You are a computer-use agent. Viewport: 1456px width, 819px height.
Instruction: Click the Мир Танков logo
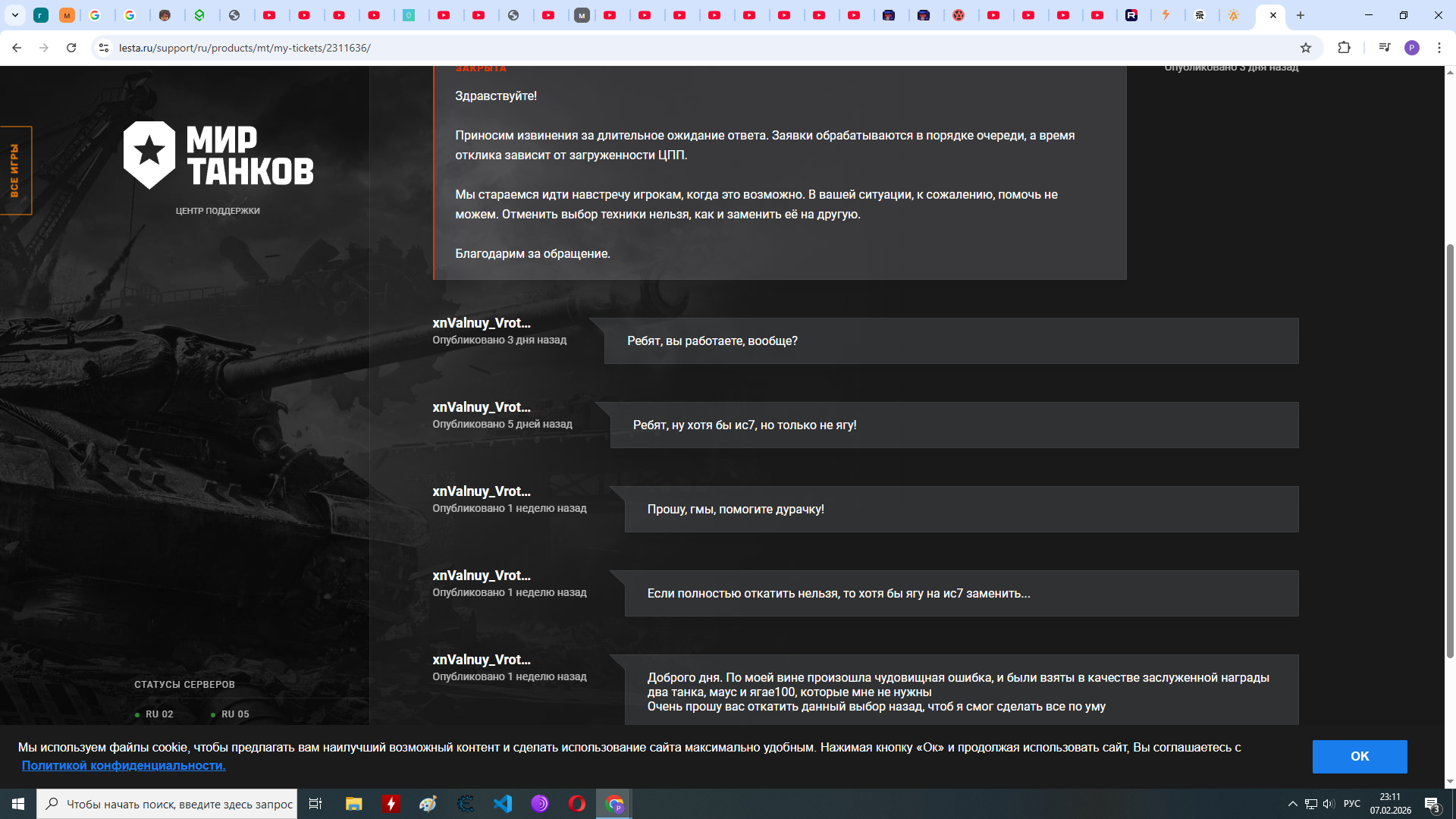218,155
